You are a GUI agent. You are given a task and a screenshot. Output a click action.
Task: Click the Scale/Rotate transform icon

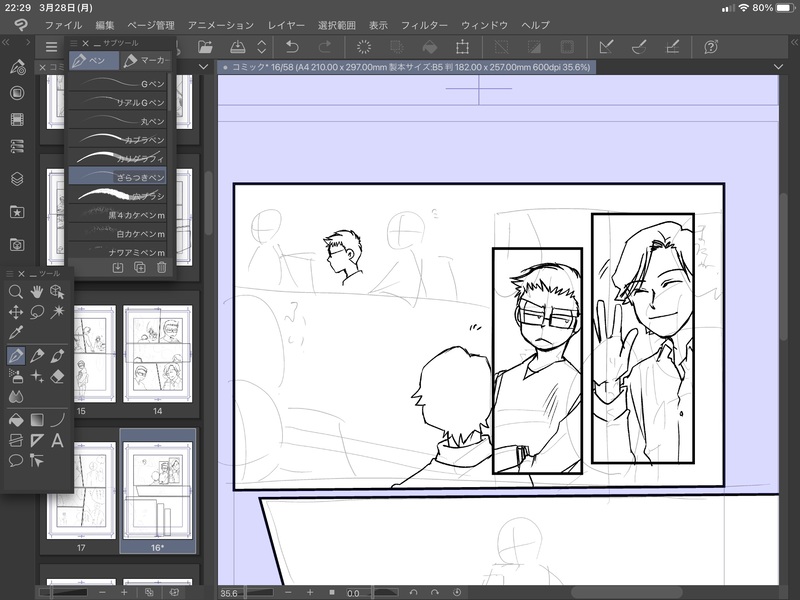tap(462, 47)
